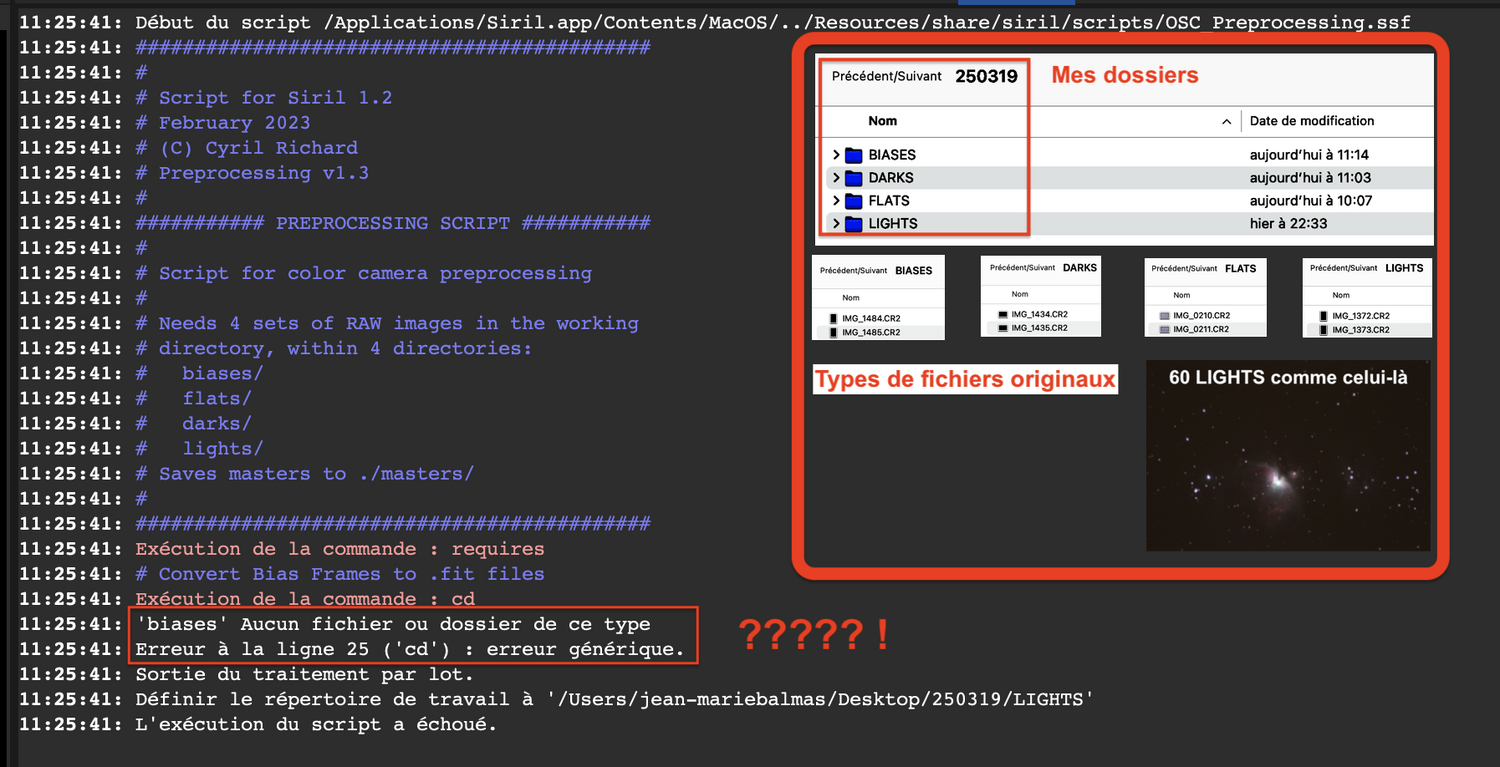This screenshot has width=1500, height=767.
Task: Select file IMG_0211.CR2 in the FLATS window
Action: (x=1201, y=329)
